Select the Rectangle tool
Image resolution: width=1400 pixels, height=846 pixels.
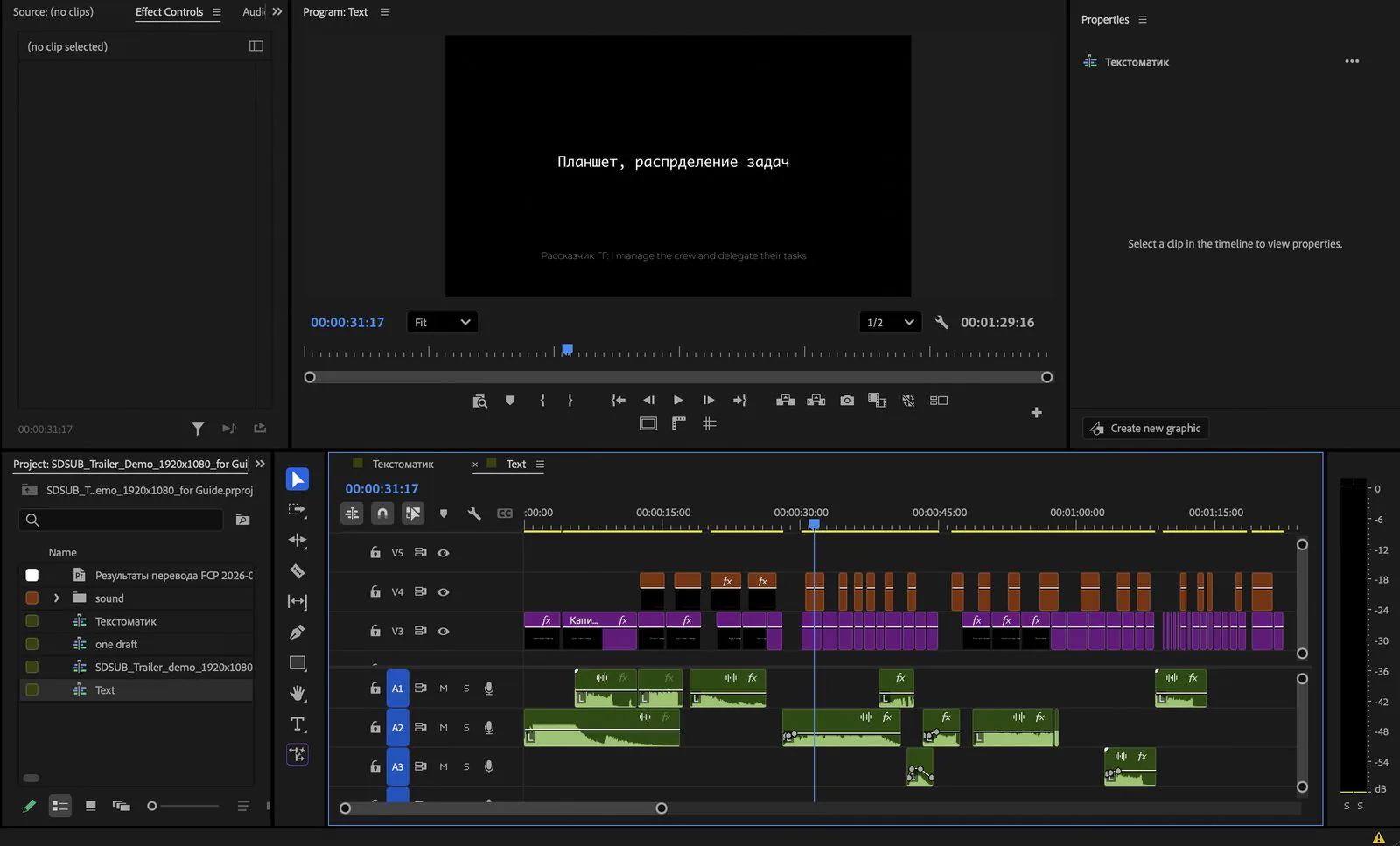pyautogui.click(x=297, y=663)
